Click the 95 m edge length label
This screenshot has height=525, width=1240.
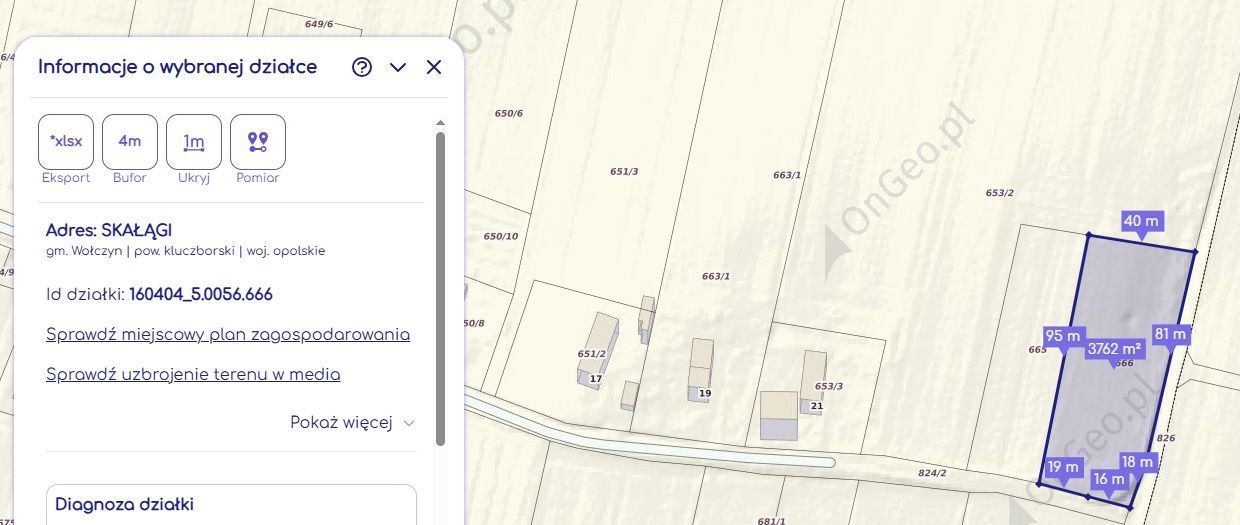click(1063, 336)
